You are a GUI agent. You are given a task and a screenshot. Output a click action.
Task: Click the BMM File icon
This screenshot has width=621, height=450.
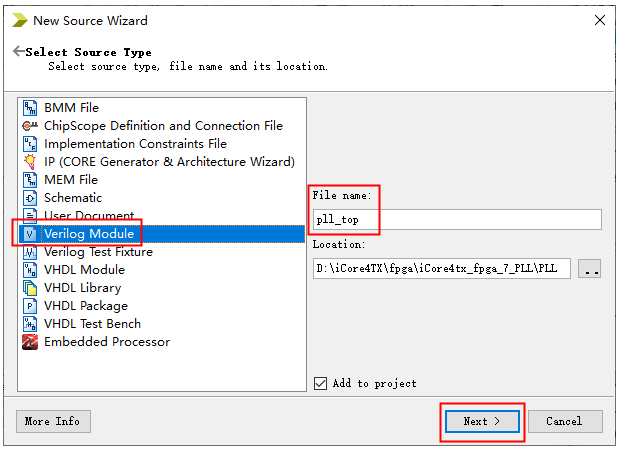click(29, 108)
